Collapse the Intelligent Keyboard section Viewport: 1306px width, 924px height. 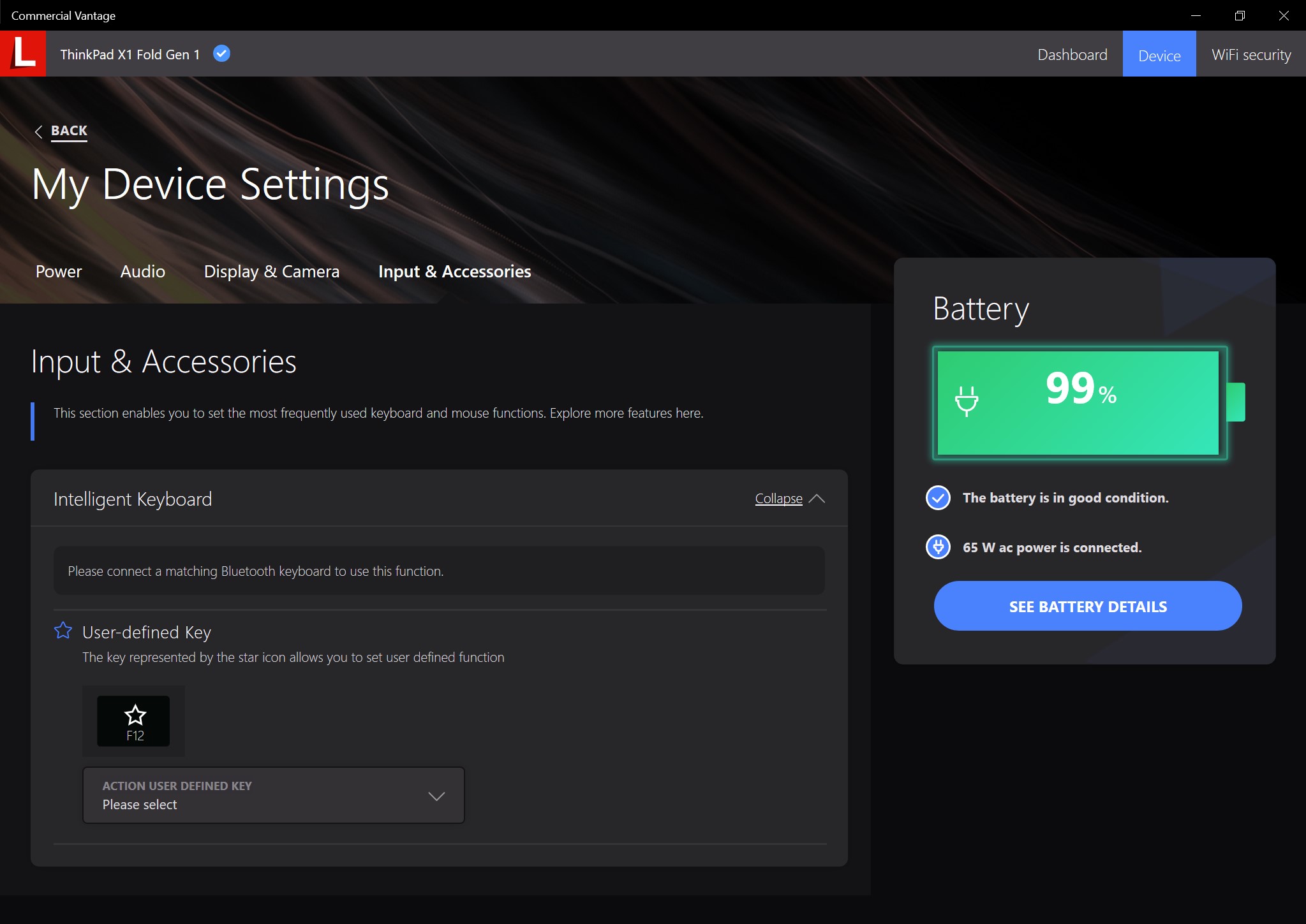pos(778,499)
